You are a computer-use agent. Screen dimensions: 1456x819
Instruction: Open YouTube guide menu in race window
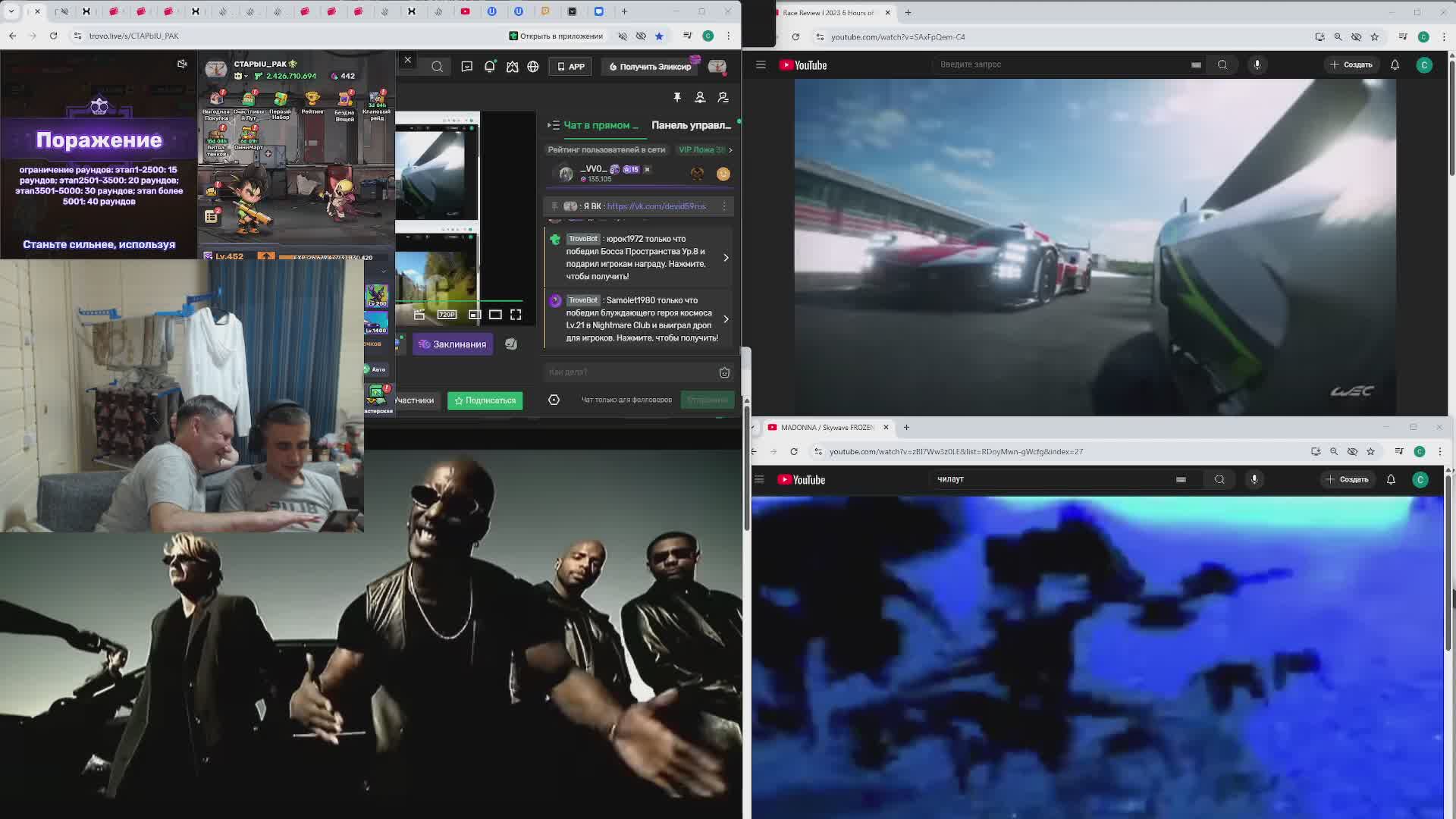tap(761, 65)
